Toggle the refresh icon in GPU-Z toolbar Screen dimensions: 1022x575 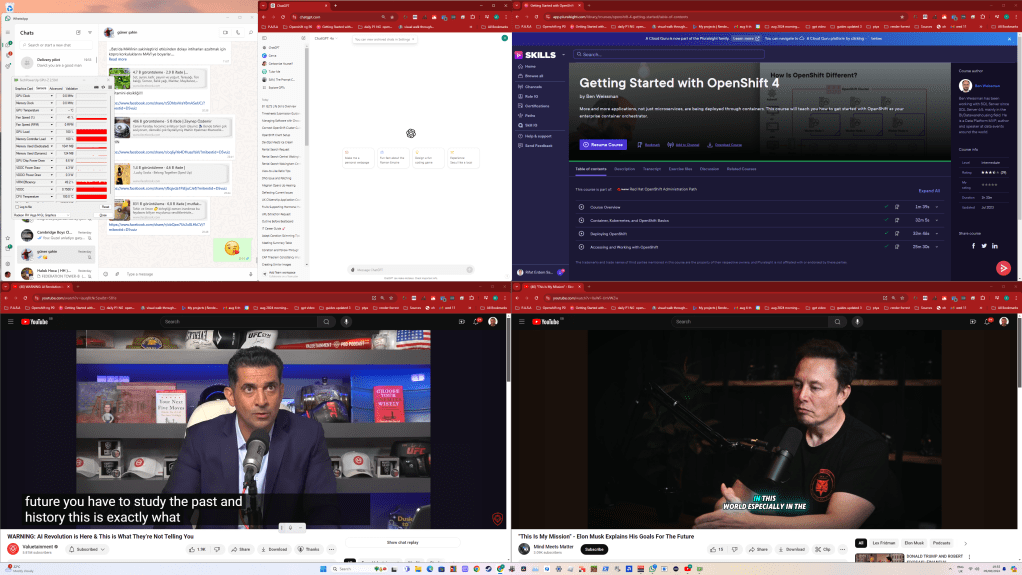click(x=103, y=87)
